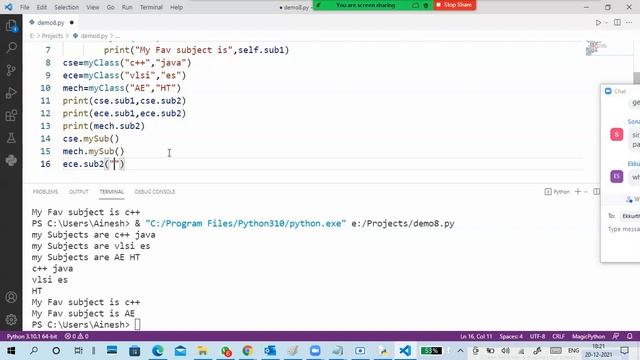
Task: Click the 'You are screen sharing' indicator
Action: point(365,5)
